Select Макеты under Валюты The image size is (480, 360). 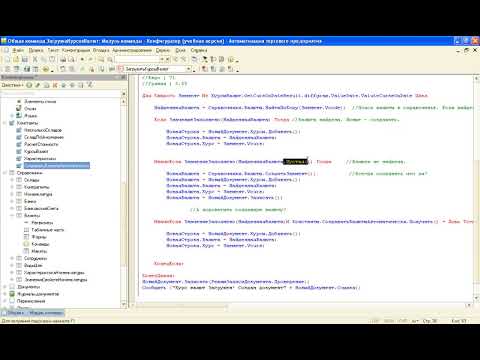pyautogui.click(x=39, y=251)
